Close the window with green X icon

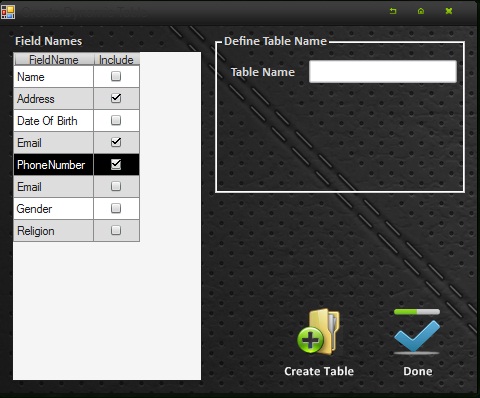click(449, 11)
